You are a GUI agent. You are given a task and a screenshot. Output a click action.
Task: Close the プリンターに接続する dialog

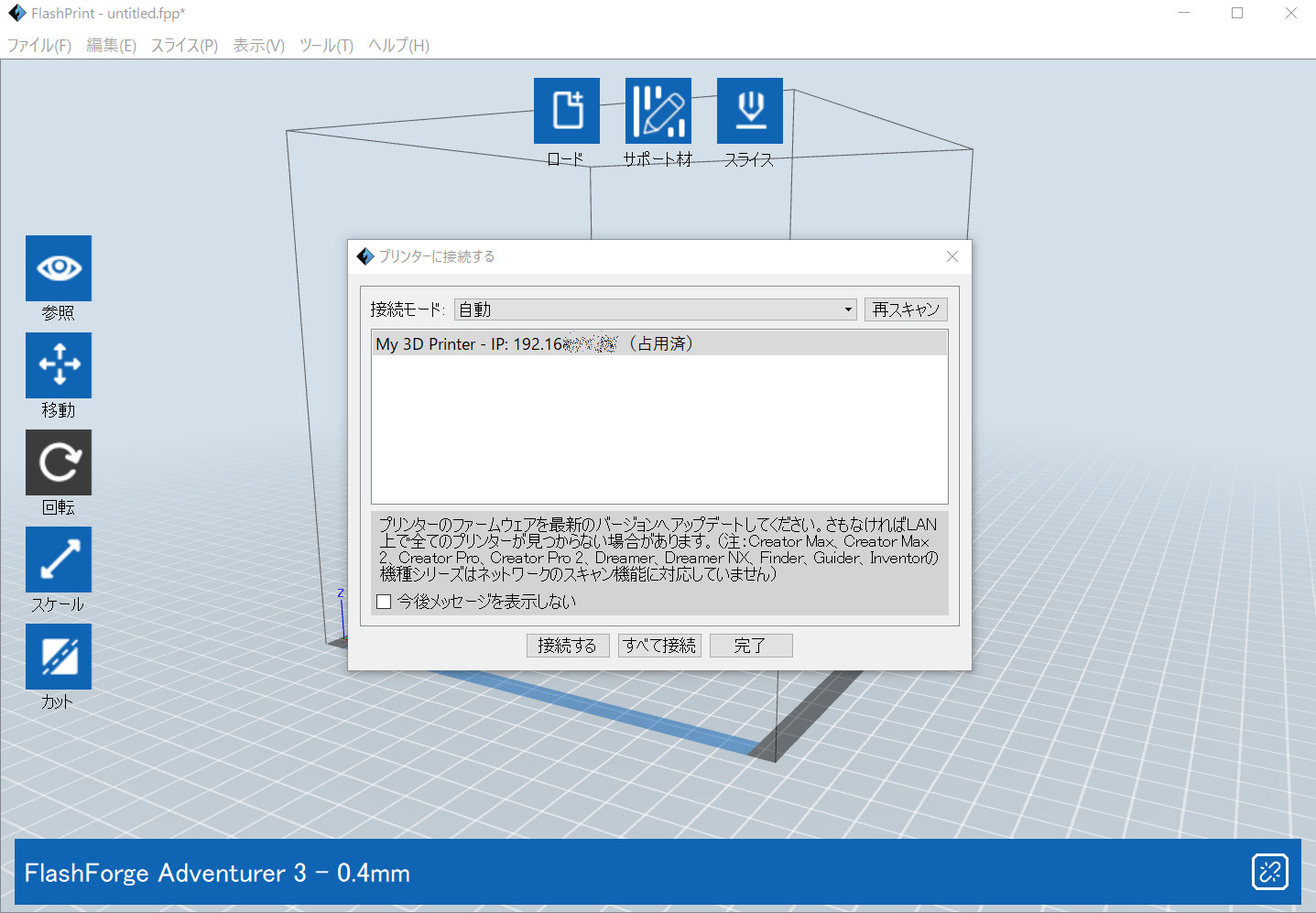tap(952, 256)
